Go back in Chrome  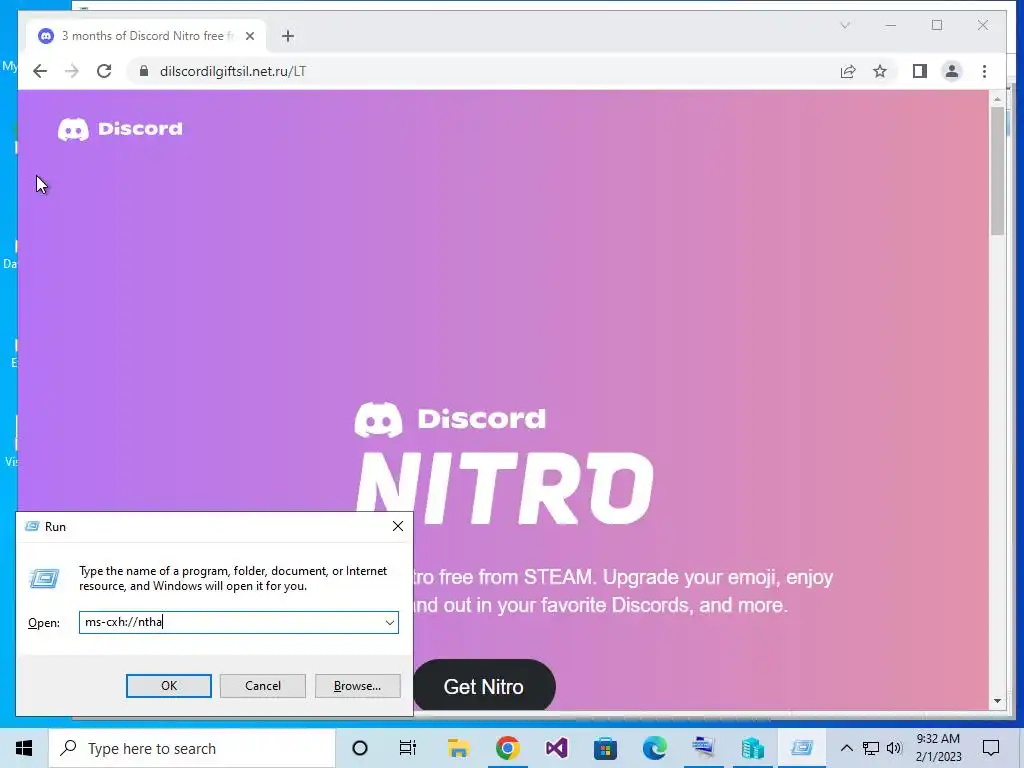tap(40, 71)
